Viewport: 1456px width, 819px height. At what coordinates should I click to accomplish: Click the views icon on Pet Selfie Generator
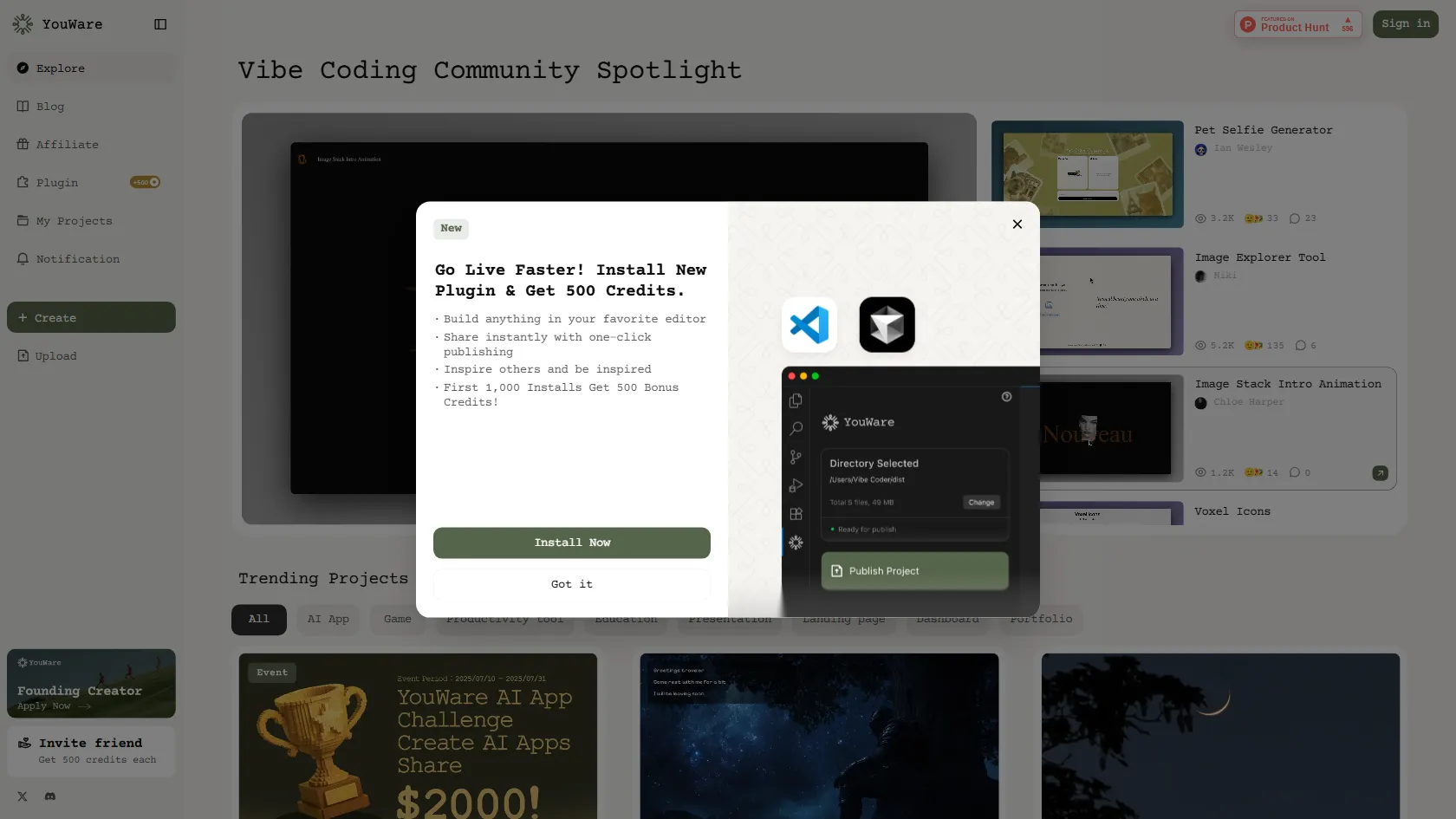[x=1200, y=218]
